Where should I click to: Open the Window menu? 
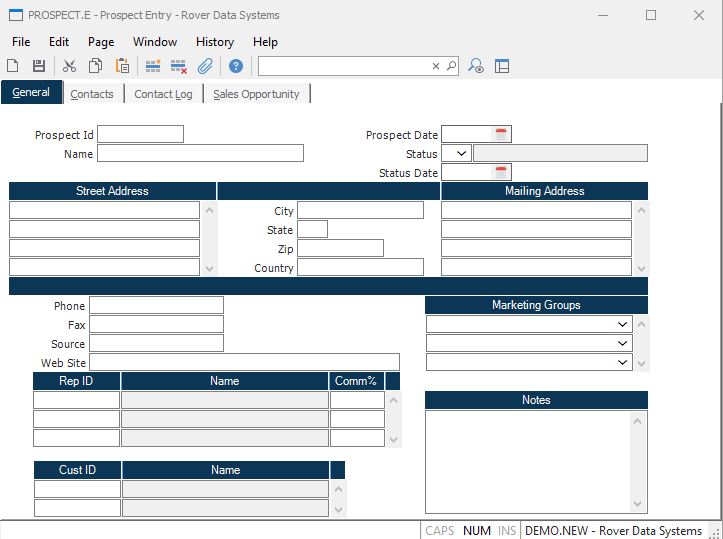pyautogui.click(x=155, y=42)
